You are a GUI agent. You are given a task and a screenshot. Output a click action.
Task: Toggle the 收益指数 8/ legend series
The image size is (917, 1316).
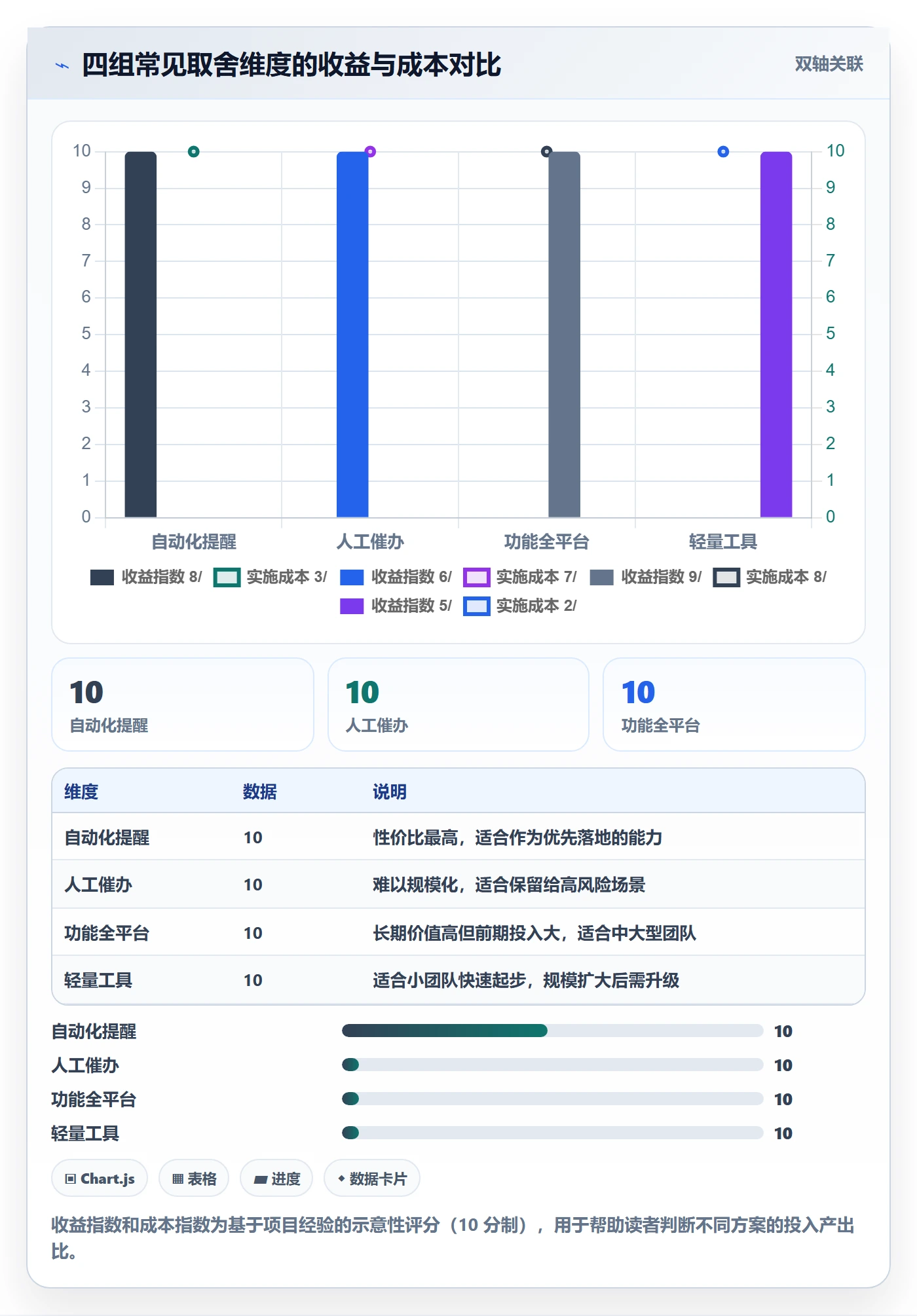pyautogui.click(x=146, y=577)
